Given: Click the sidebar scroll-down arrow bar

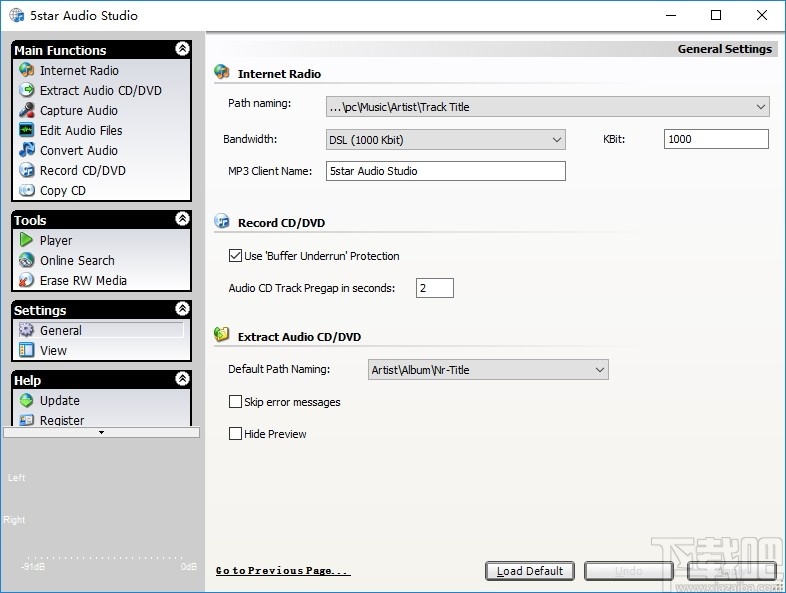Looking at the screenshot, I should point(101,432).
